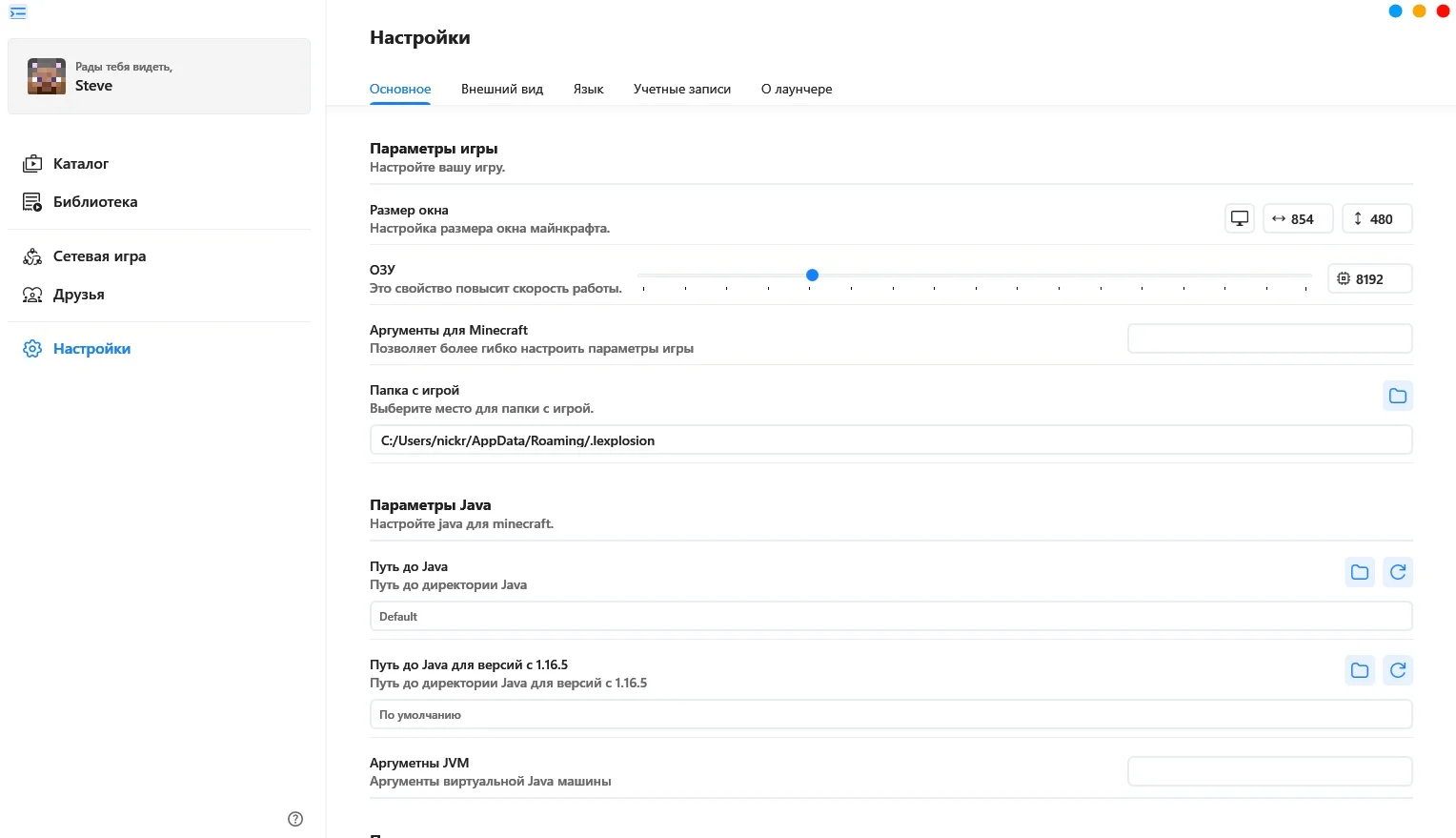Click the ОЗУ memory slider handle
The width and height of the screenshot is (1456, 838).
point(812,275)
